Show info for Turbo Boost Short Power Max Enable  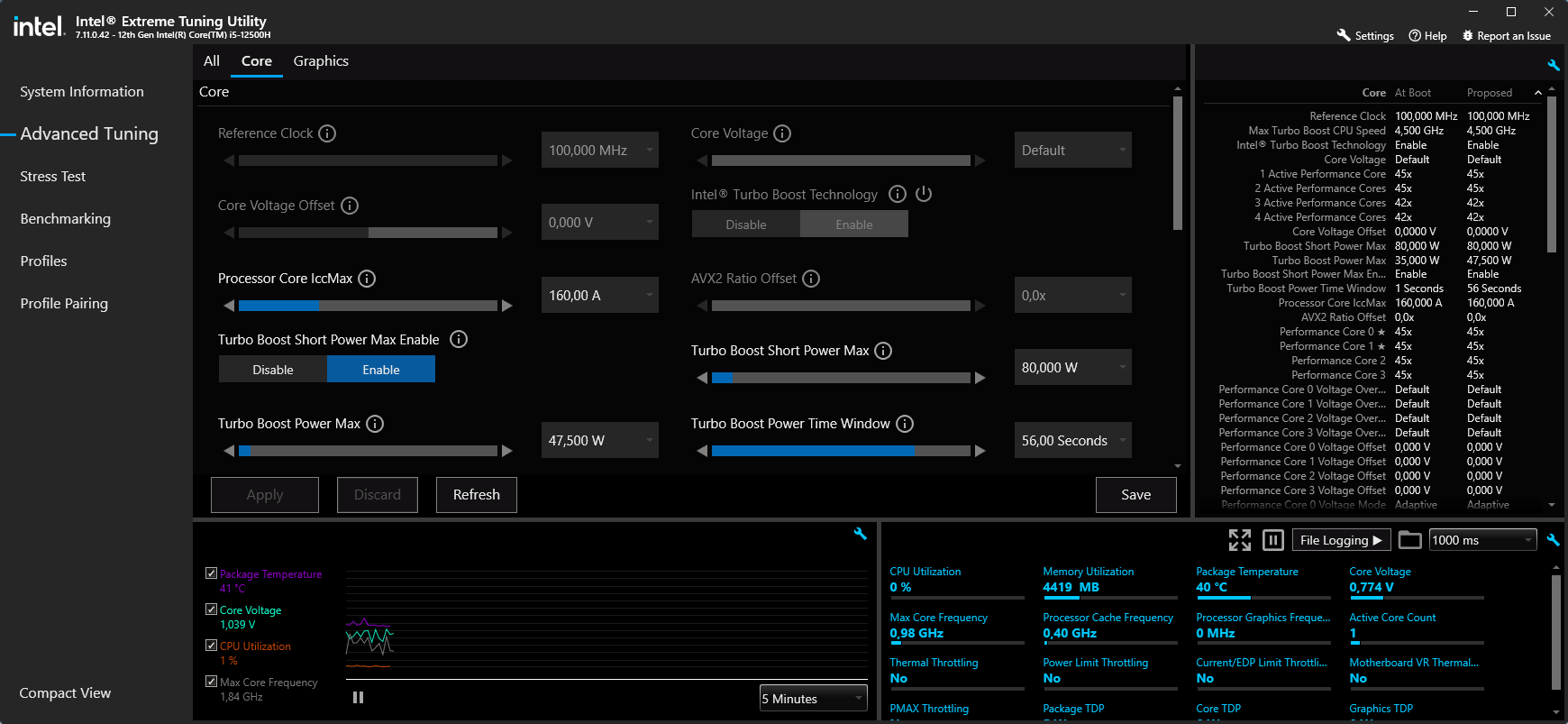[x=459, y=339]
